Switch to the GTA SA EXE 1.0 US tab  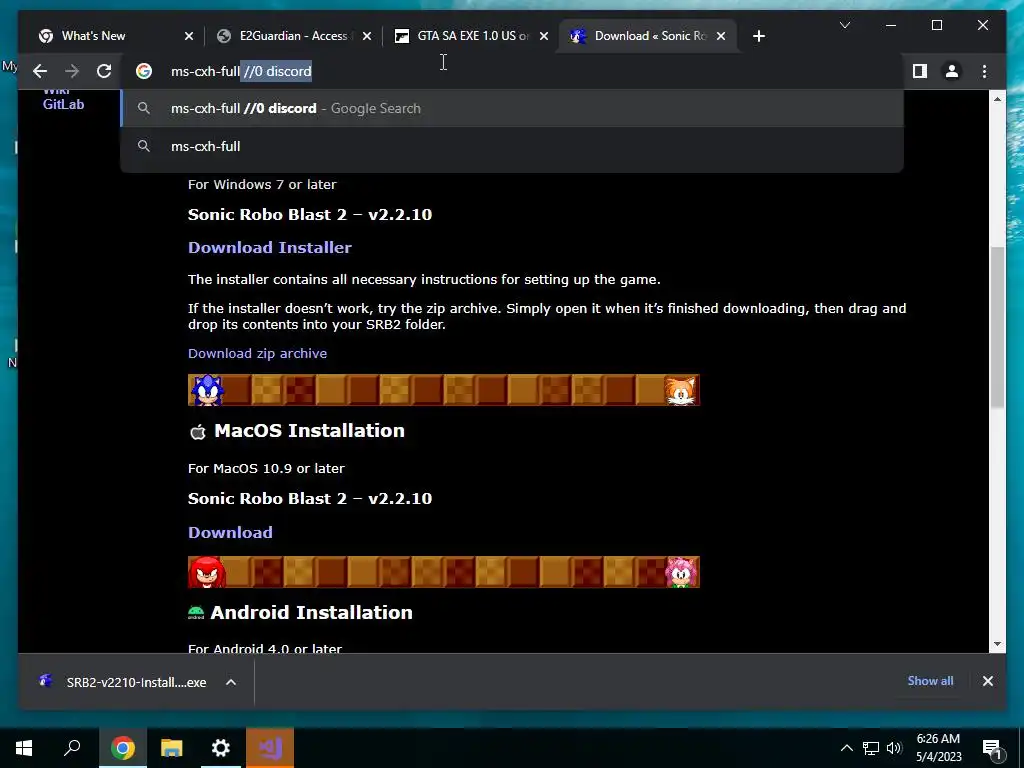(x=473, y=36)
